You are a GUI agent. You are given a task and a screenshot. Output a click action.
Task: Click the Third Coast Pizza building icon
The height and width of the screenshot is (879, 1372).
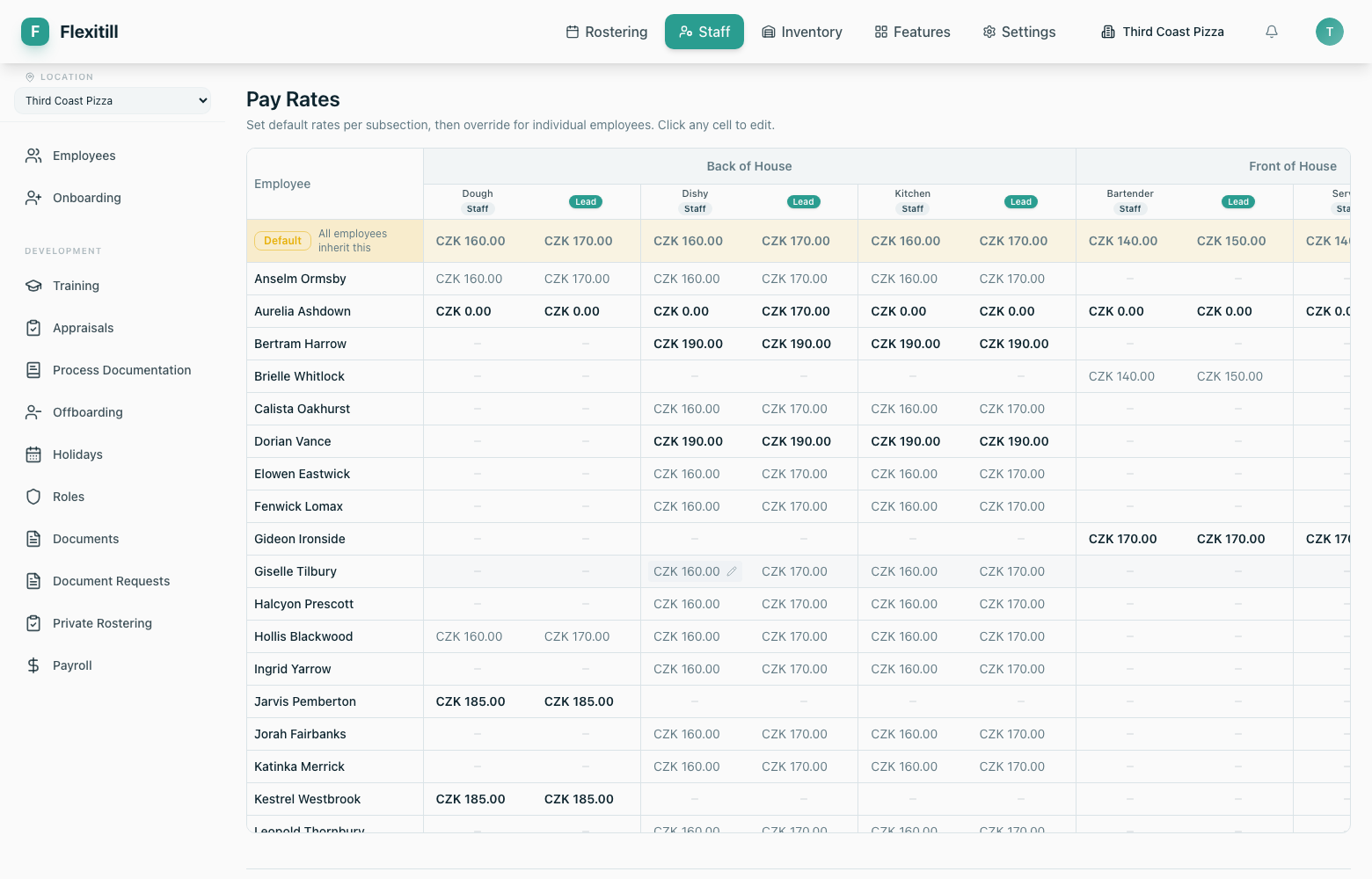pos(1108,32)
